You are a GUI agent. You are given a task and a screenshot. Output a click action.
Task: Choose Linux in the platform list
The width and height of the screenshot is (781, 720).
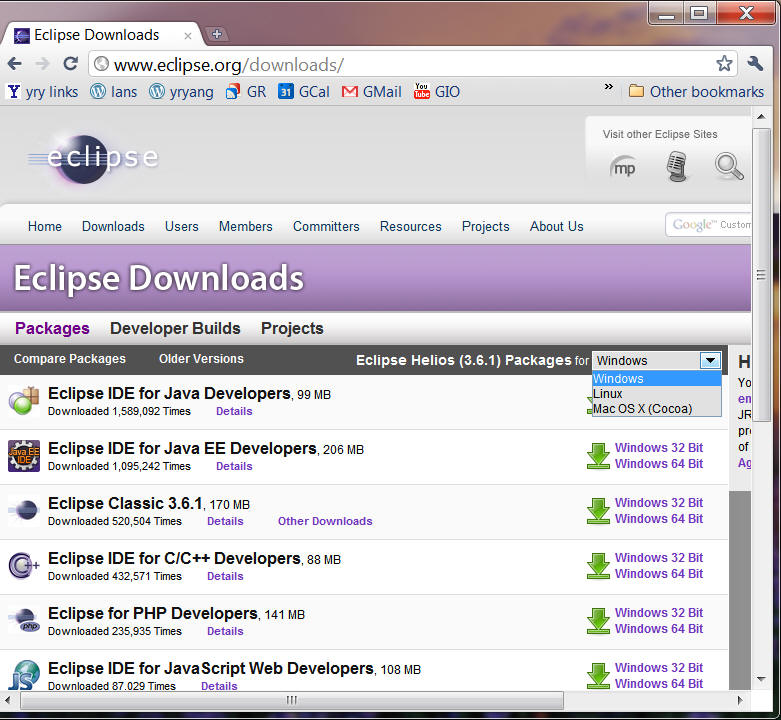(x=656, y=393)
